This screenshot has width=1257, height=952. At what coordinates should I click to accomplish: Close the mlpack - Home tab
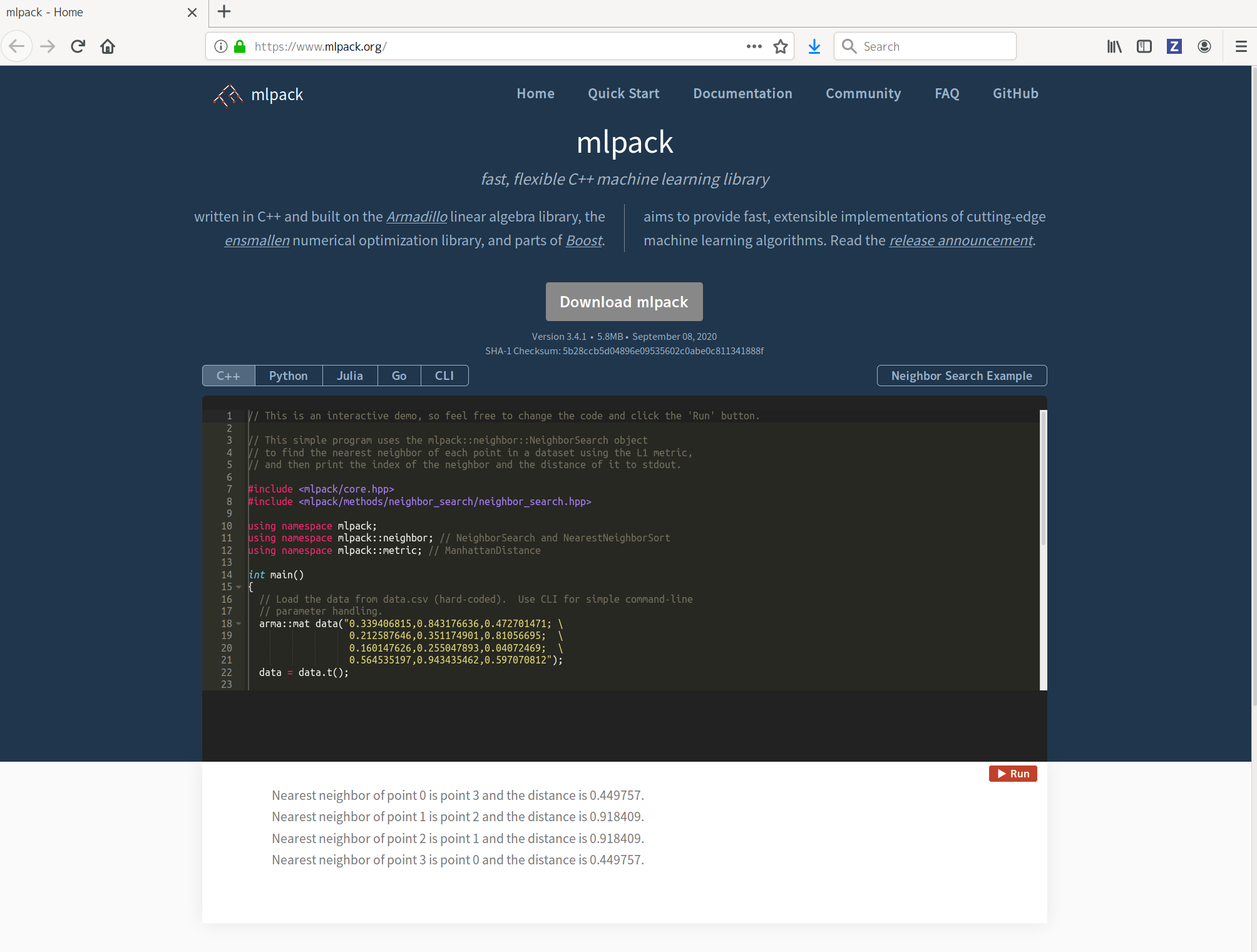(192, 13)
